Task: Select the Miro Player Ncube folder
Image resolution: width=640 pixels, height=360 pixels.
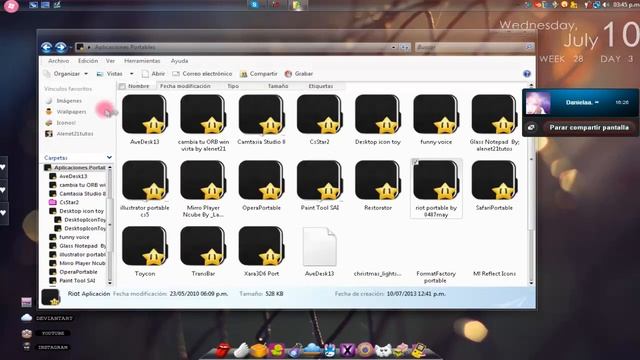Action: (203, 180)
